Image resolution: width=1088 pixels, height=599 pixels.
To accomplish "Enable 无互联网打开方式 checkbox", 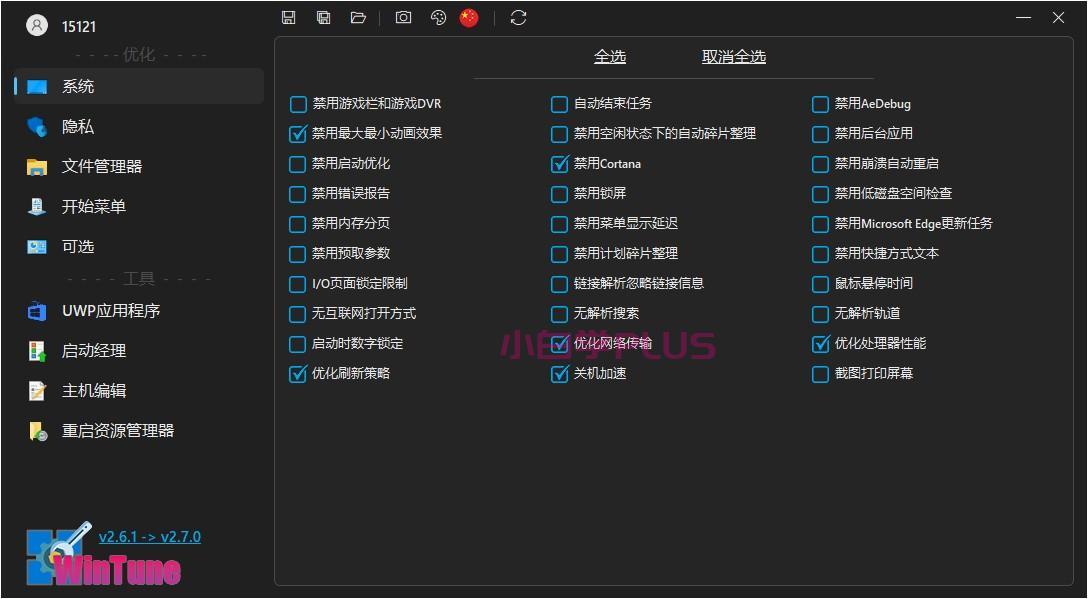I will (298, 314).
